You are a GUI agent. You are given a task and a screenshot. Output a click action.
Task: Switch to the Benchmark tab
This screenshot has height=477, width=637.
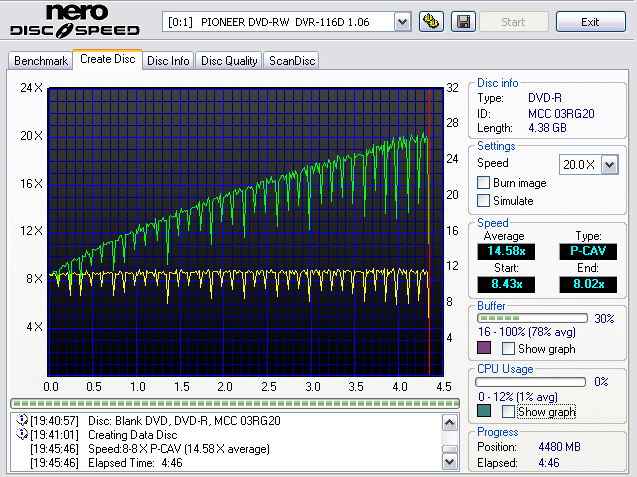[x=40, y=61]
